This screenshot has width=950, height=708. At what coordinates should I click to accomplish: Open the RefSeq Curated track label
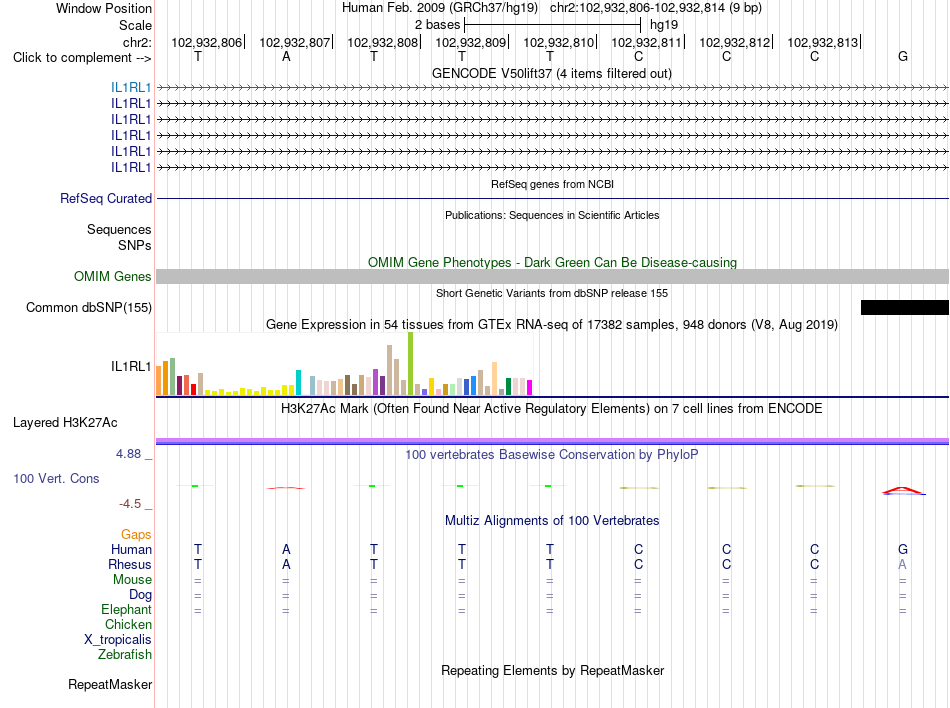pos(106,198)
